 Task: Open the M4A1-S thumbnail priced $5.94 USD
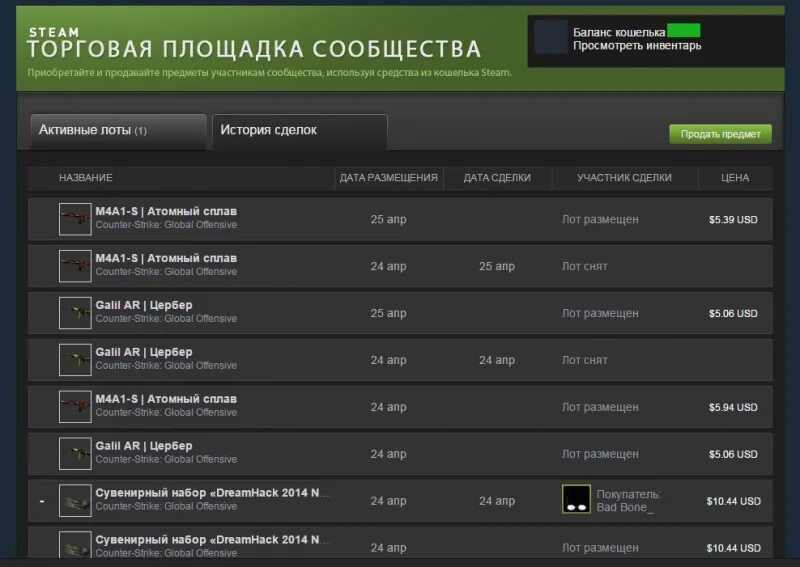click(75, 407)
